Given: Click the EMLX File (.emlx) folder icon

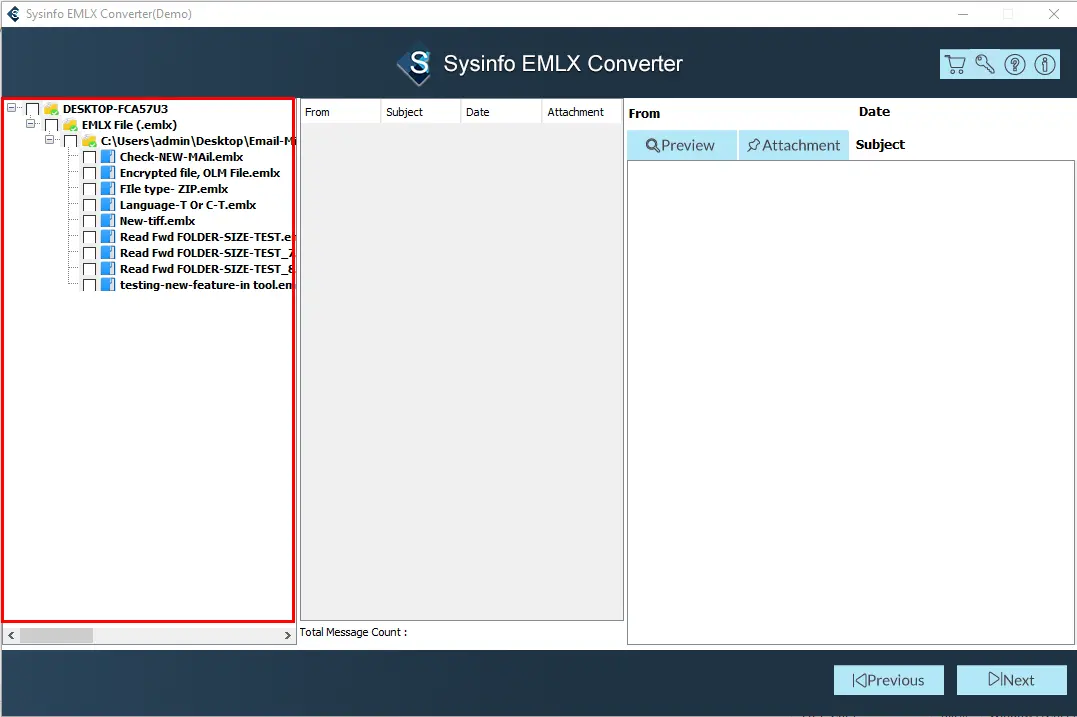Looking at the screenshot, I should pyautogui.click(x=70, y=125).
